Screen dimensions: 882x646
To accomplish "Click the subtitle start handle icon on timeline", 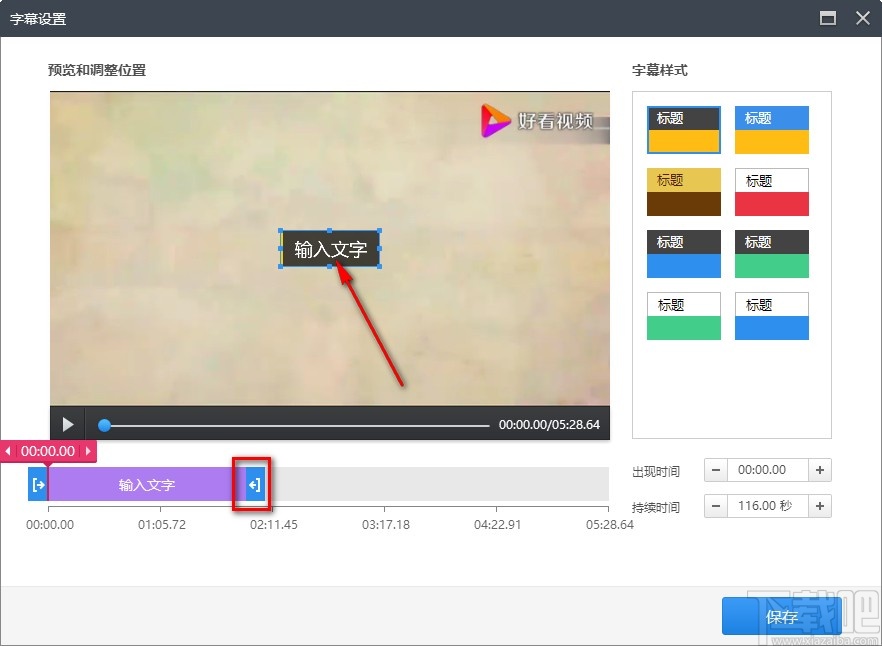I will coord(38,484).
